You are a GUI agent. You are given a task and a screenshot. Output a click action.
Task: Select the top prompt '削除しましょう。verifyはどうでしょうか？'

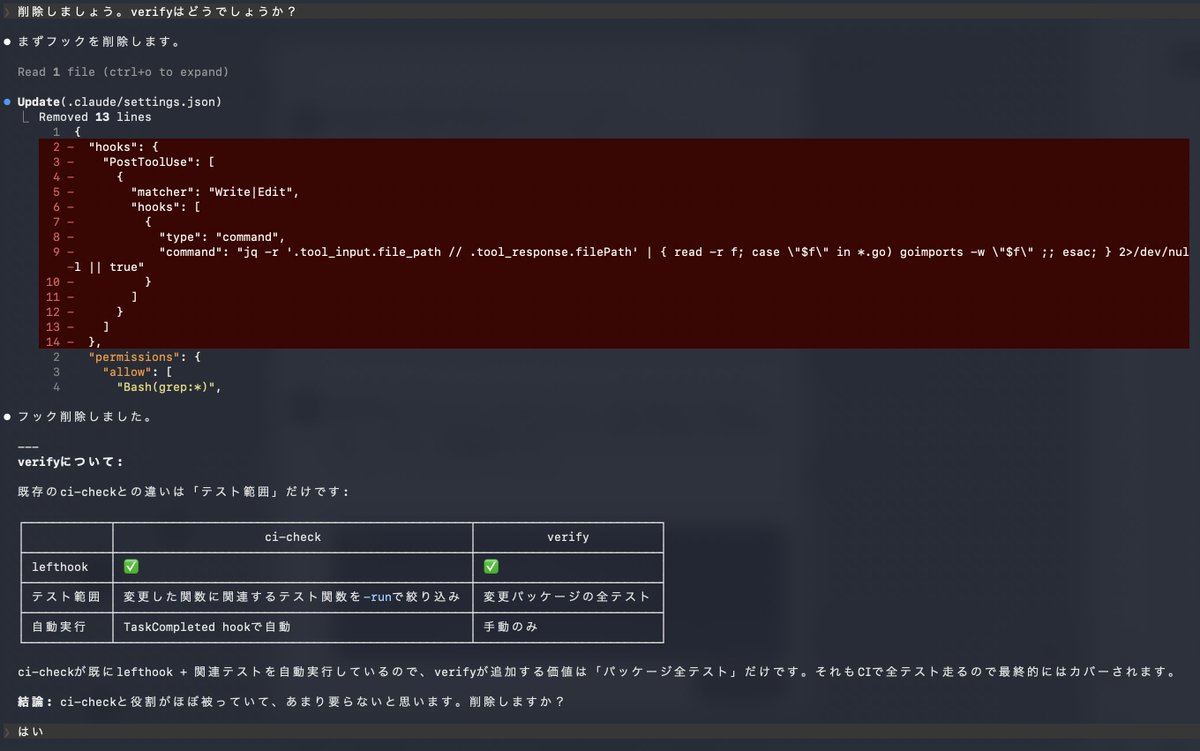pyautogui.click(x=157, y=12)
